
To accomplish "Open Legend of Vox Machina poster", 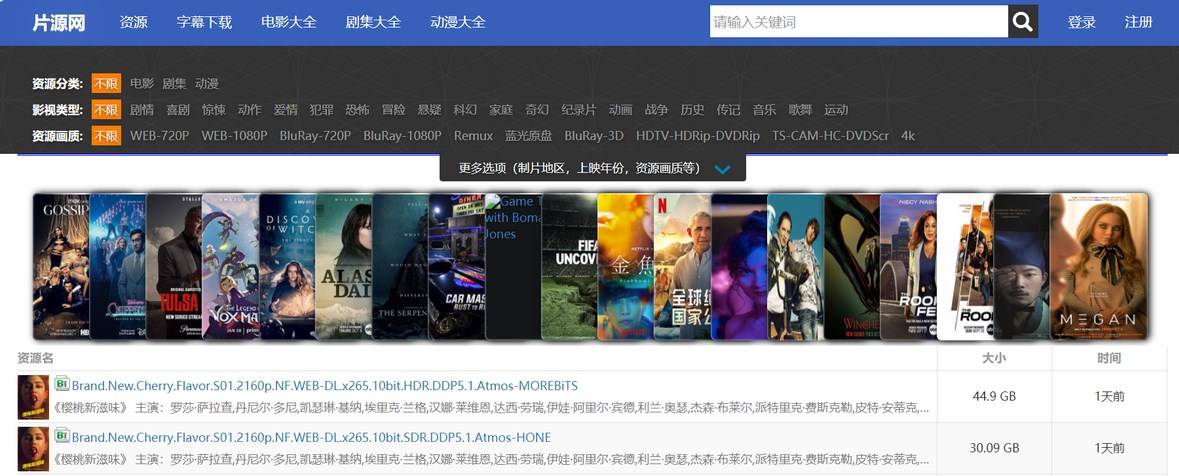I will tap(231, 266).
